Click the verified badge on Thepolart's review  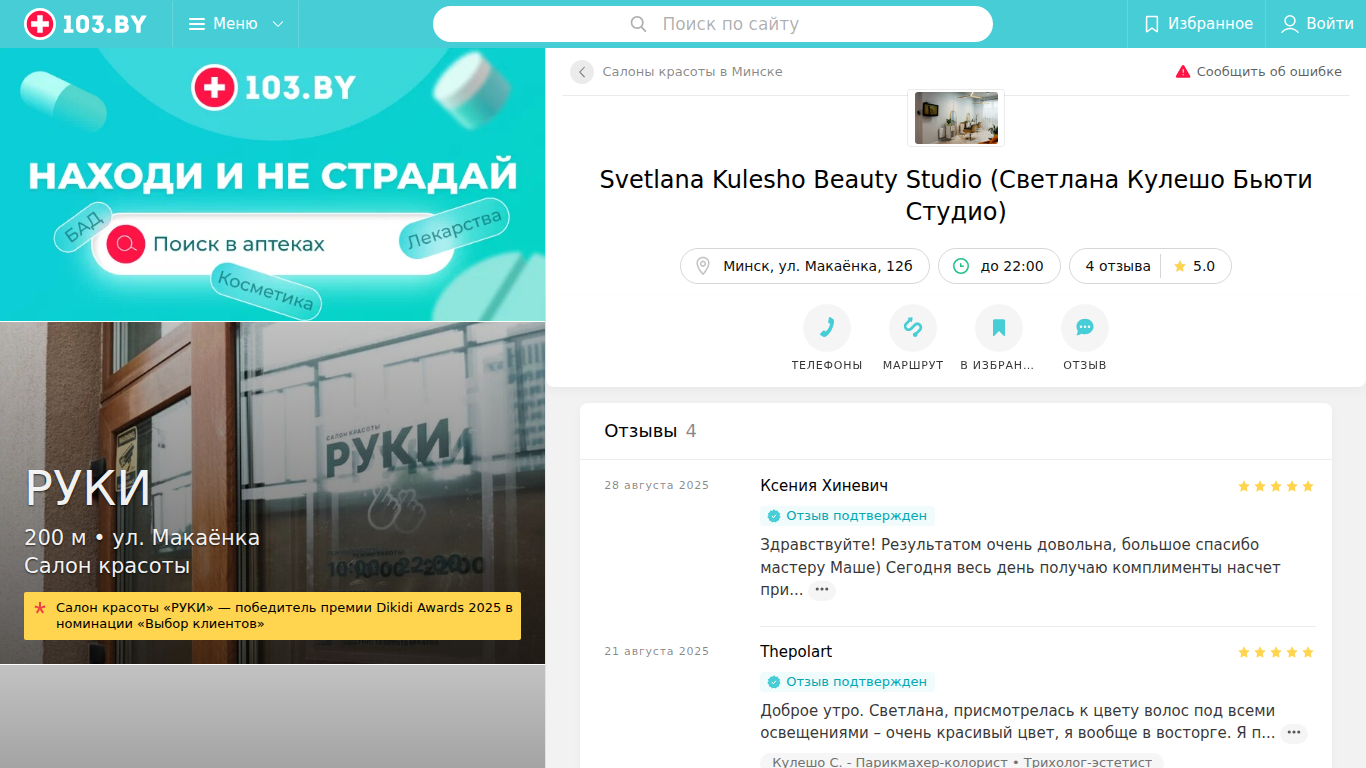pyautogui.click(x=847, y=682)
